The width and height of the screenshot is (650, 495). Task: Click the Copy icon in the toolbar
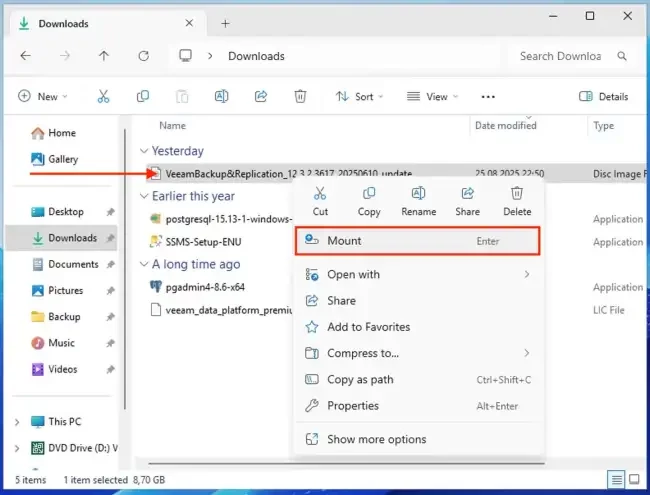click(x=143, y=97)
